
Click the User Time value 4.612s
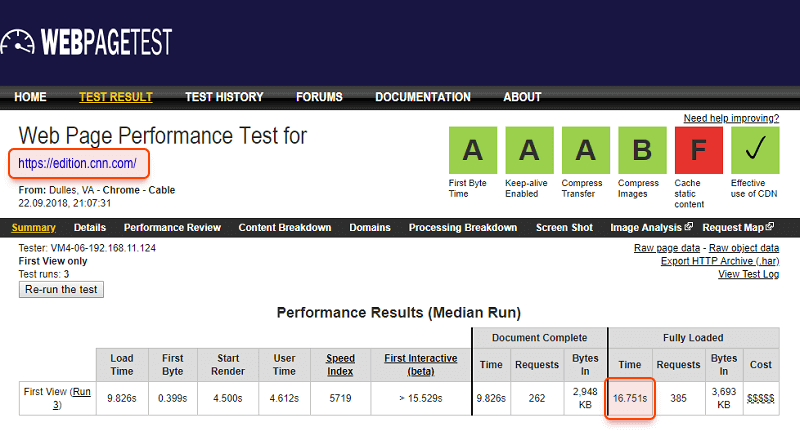(x=284, y=398)
